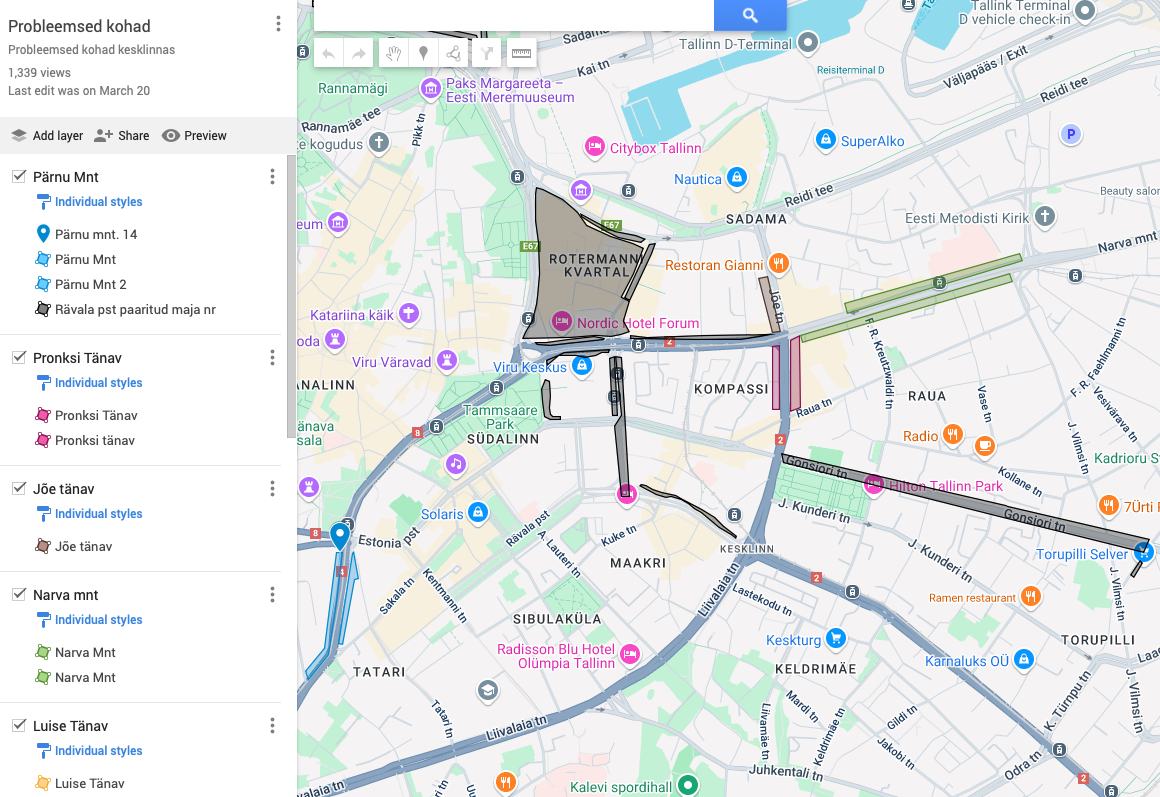Toggle the Pärnu Mnt layer checkbox
Screen dimensions: 1160x797
pyautogui.click(x=19, y=176)
